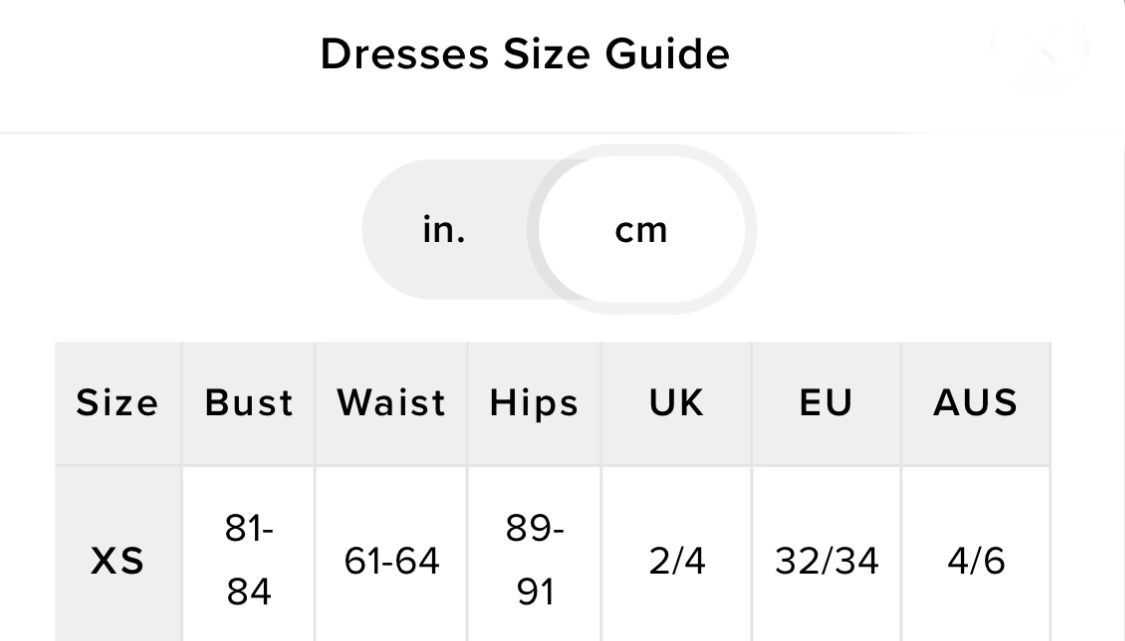Click the AUS column header

click(975, 403)
